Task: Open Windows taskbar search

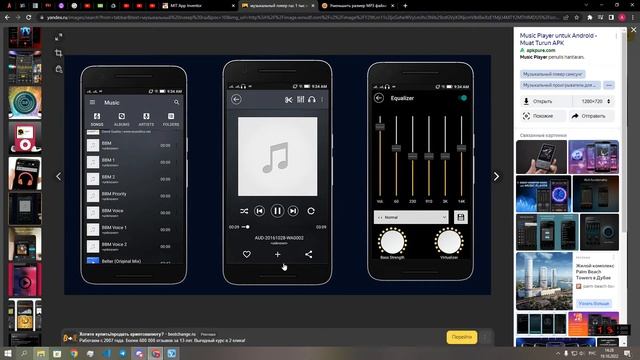Action: point(24,353)
